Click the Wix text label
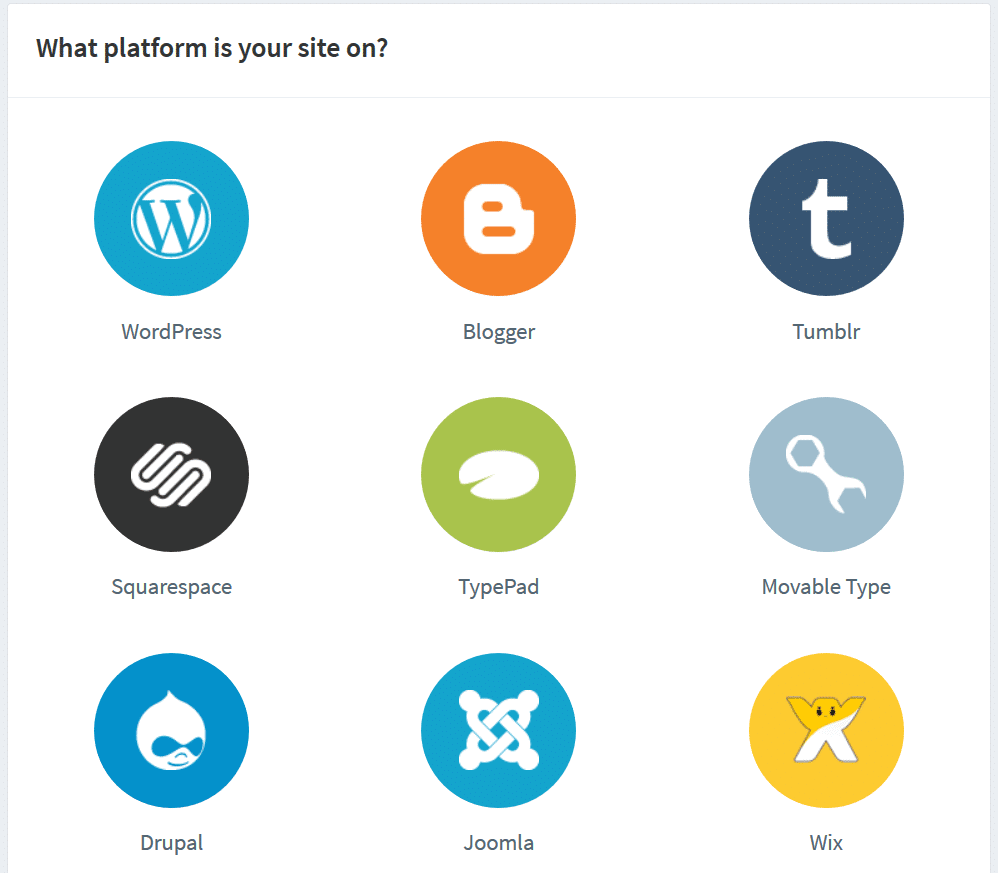The image size is (998, 873). tap(826, 842)
